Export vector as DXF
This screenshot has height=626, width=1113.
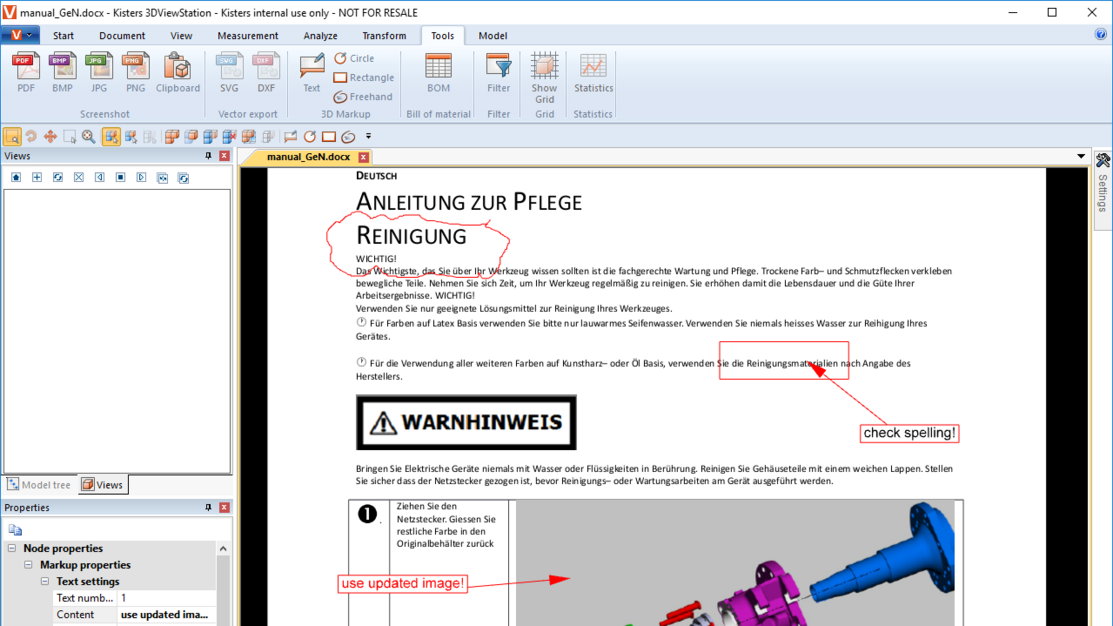coord(265,72)
